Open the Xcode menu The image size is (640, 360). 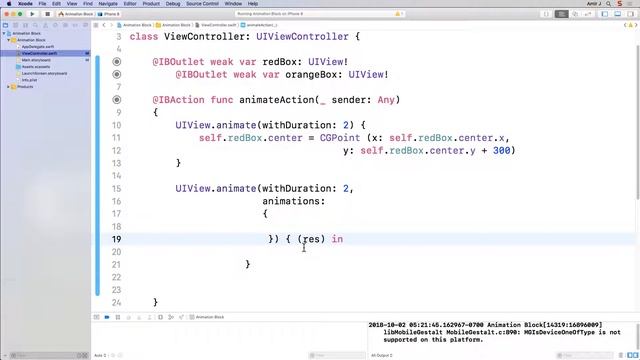click(25, 4)
